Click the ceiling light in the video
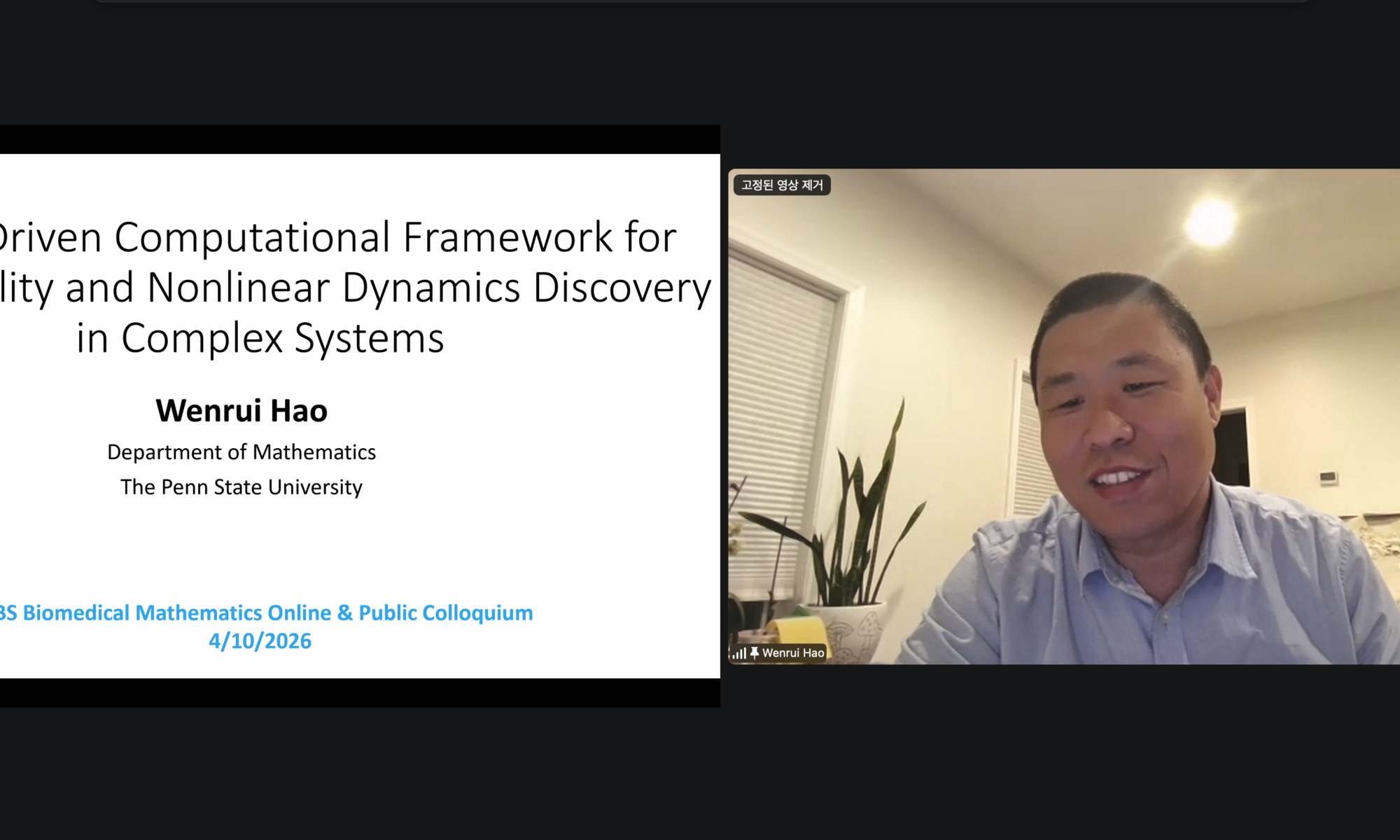1400x840 pixels. pyautogui.click(x=1210, y=222)
